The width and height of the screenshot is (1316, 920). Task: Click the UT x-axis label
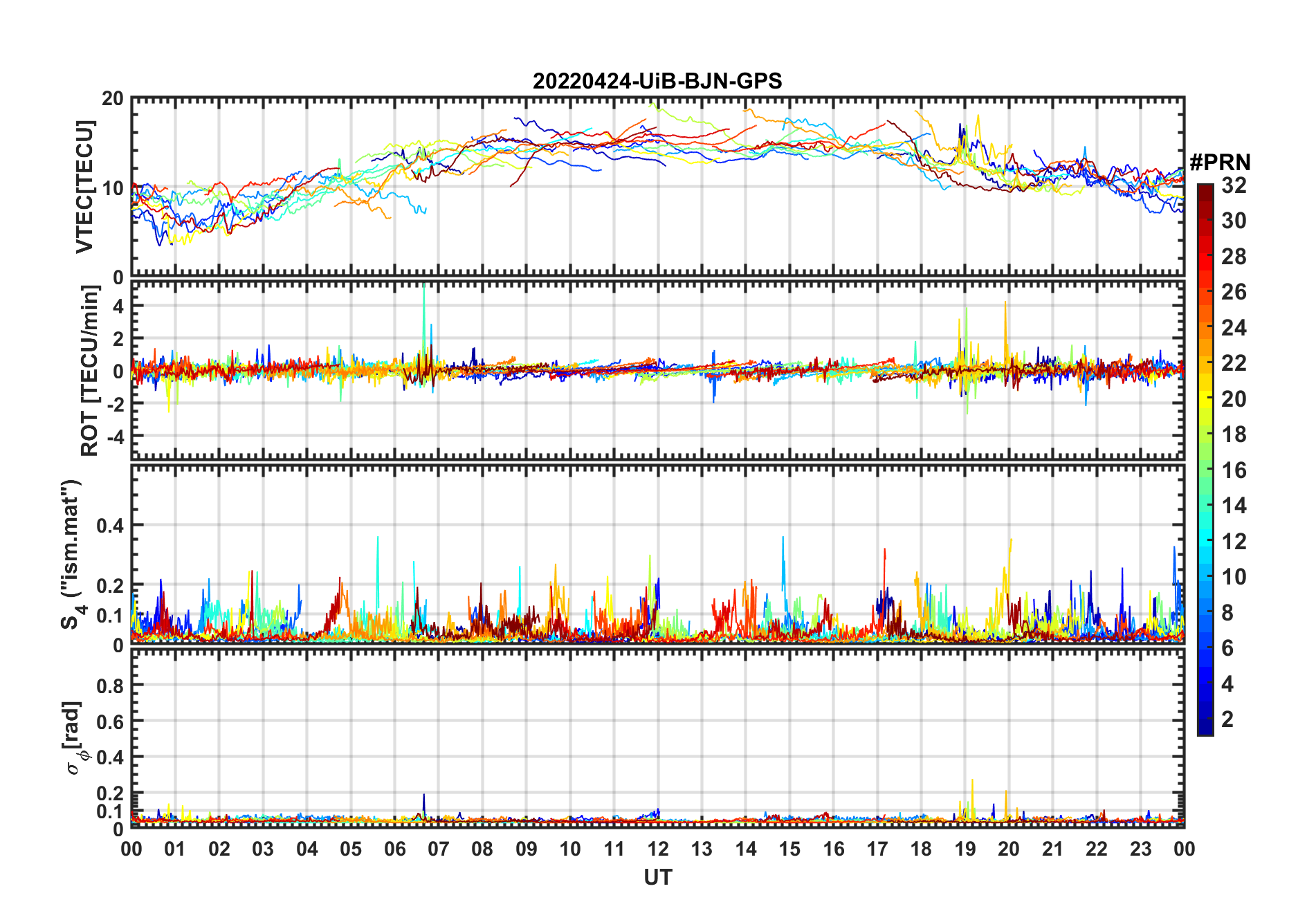657,877
